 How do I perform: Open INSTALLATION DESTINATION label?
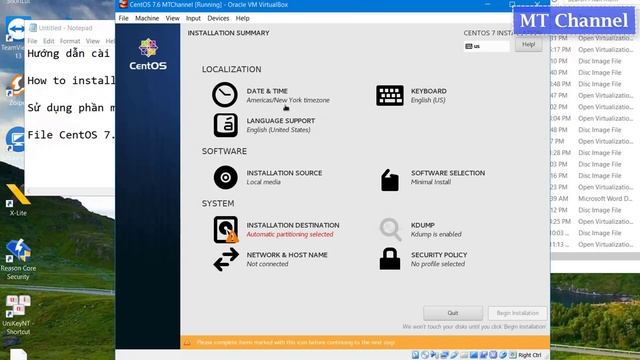[293, 225]
